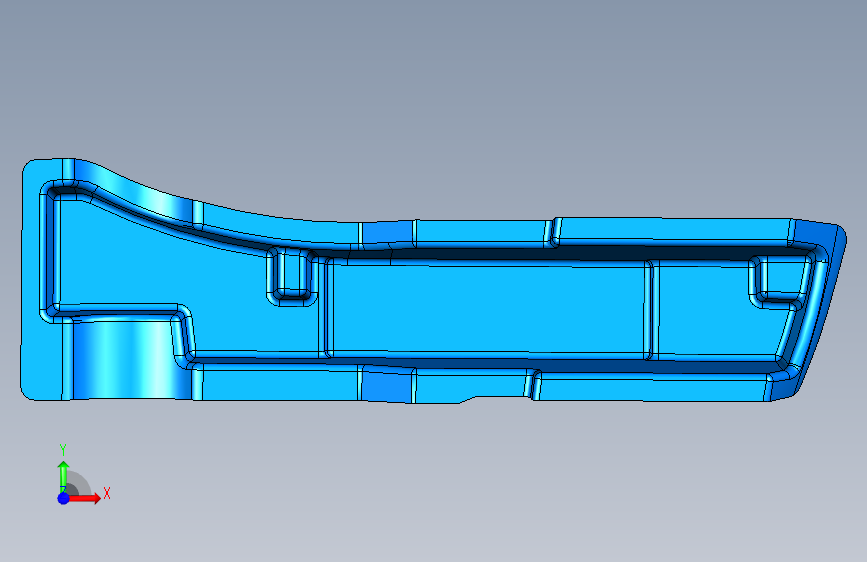Viewport: 867px width, 562px height.
Task: Click the XYZ coordinate triad
Action: click(x=83, y=475)
